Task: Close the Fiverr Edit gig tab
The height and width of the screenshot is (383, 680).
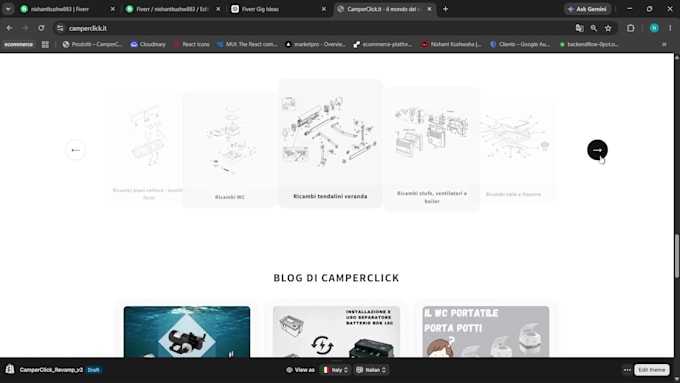Action: (218, 9)
